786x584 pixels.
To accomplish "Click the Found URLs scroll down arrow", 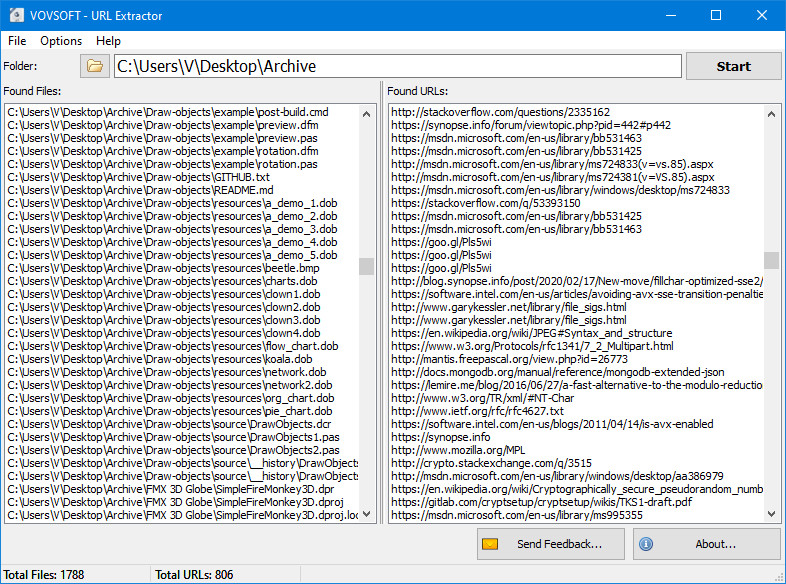I will click(771, 513).
